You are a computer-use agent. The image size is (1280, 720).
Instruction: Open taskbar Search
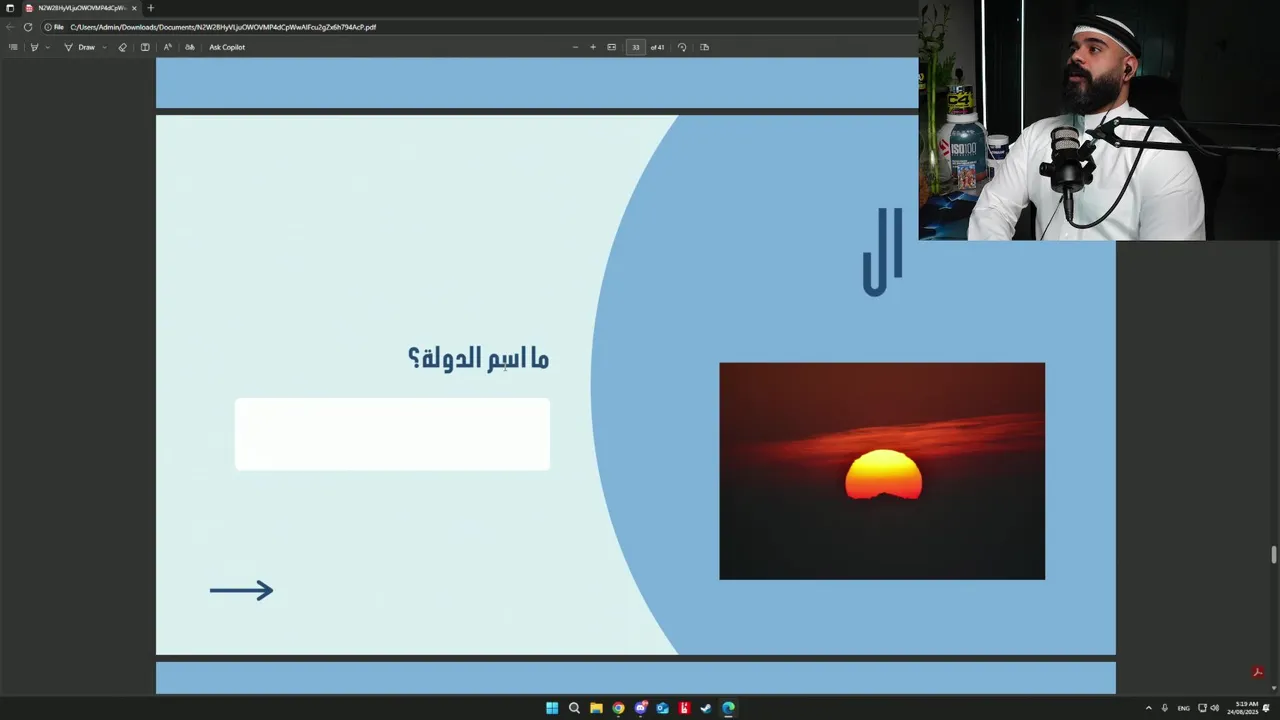click(574, 708)
